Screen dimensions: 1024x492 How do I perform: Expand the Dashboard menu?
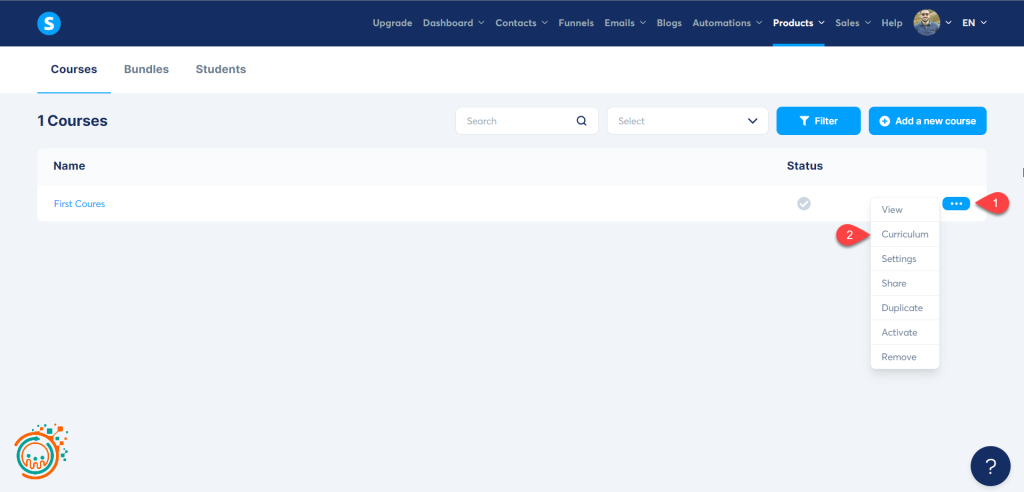pyautogui.click(x=453, y=23)
